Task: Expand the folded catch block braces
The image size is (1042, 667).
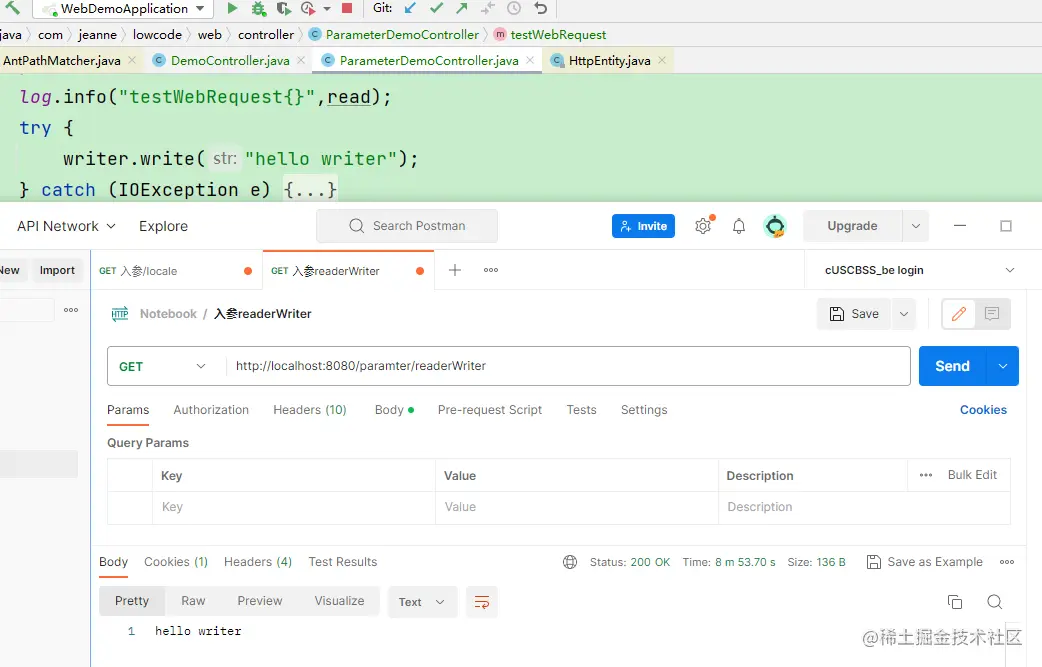Action: click(x=310, y=189)
